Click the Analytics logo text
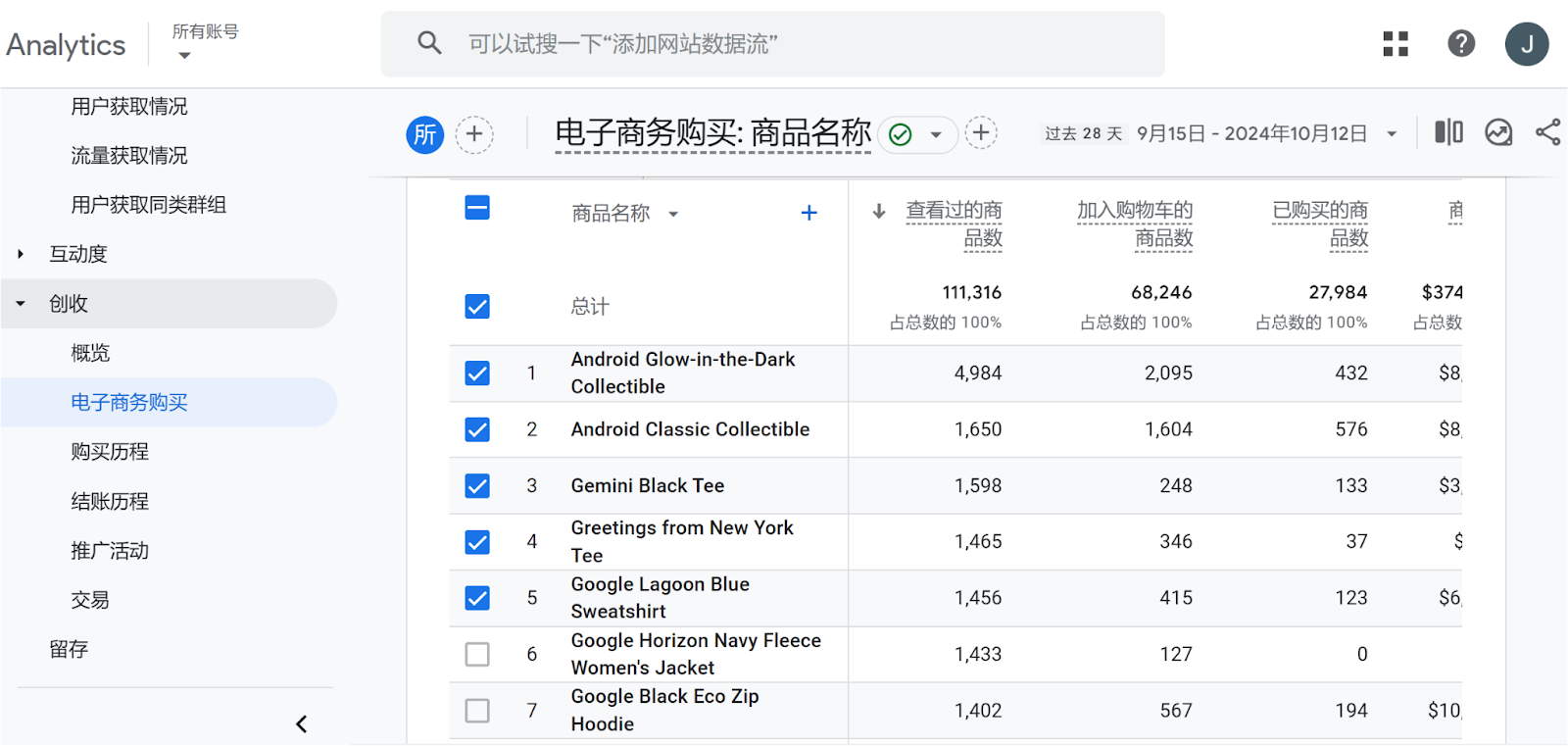The image size is (1568, 746). [x=66, y=44]
